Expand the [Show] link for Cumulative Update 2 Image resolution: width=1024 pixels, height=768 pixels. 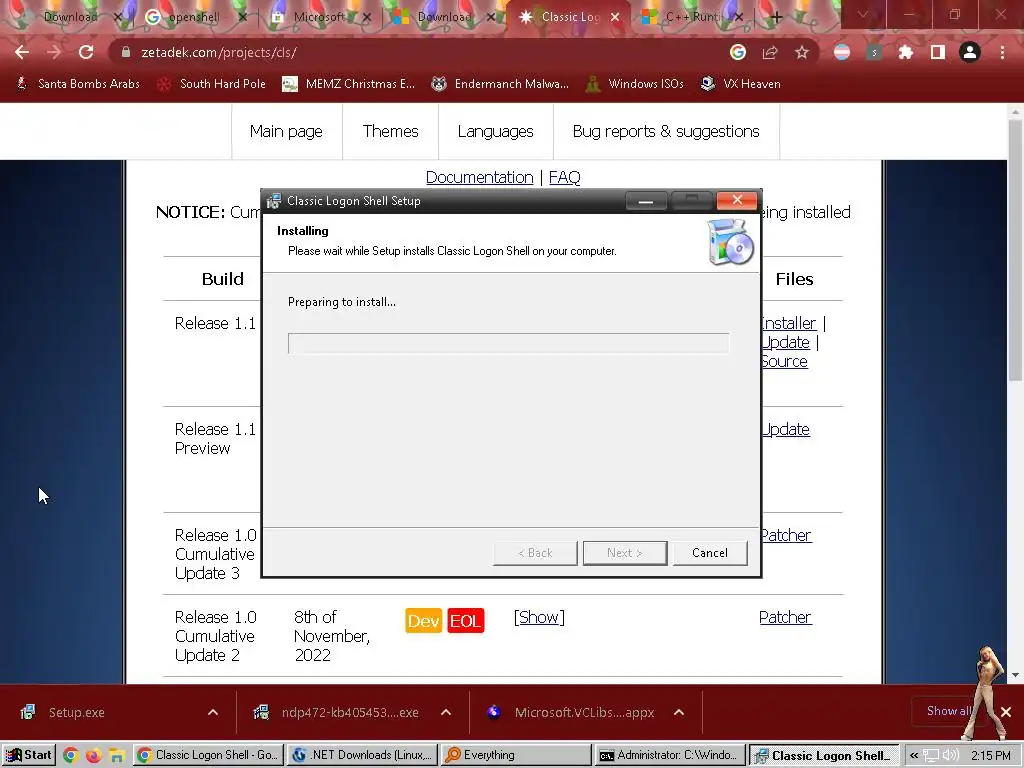(539, 617)
